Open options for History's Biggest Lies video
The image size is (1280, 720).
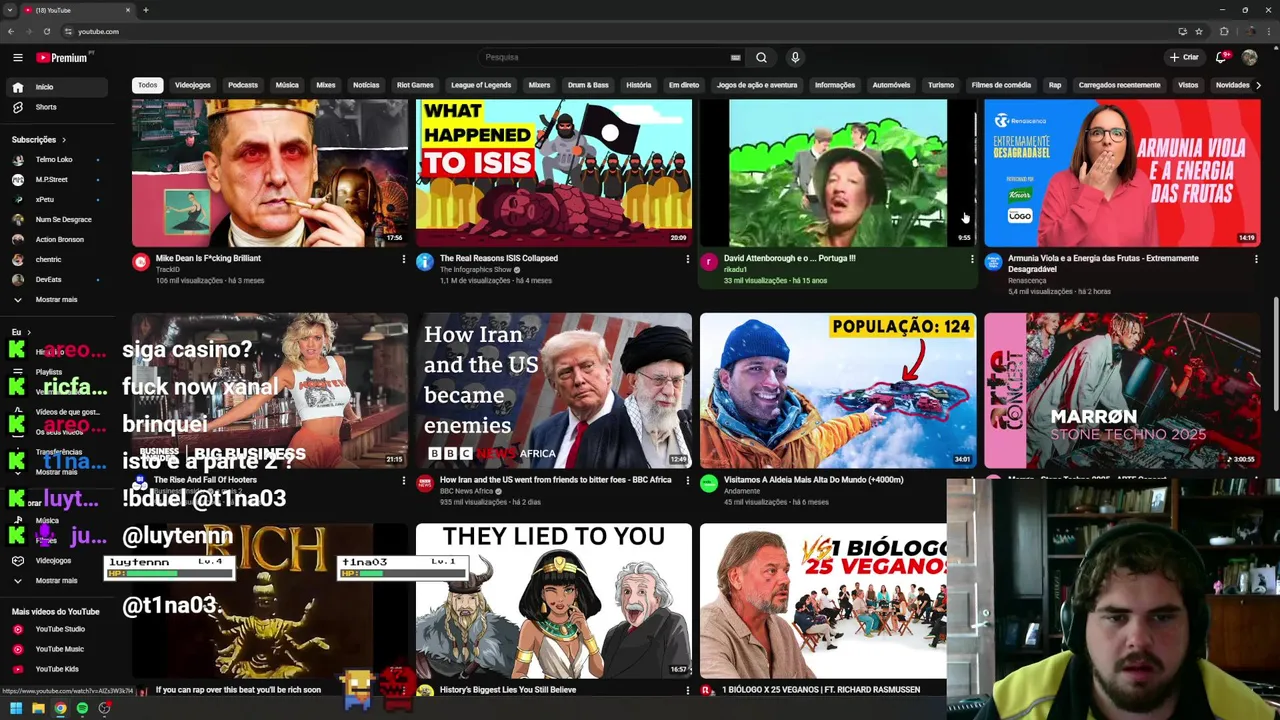[687, 690]
